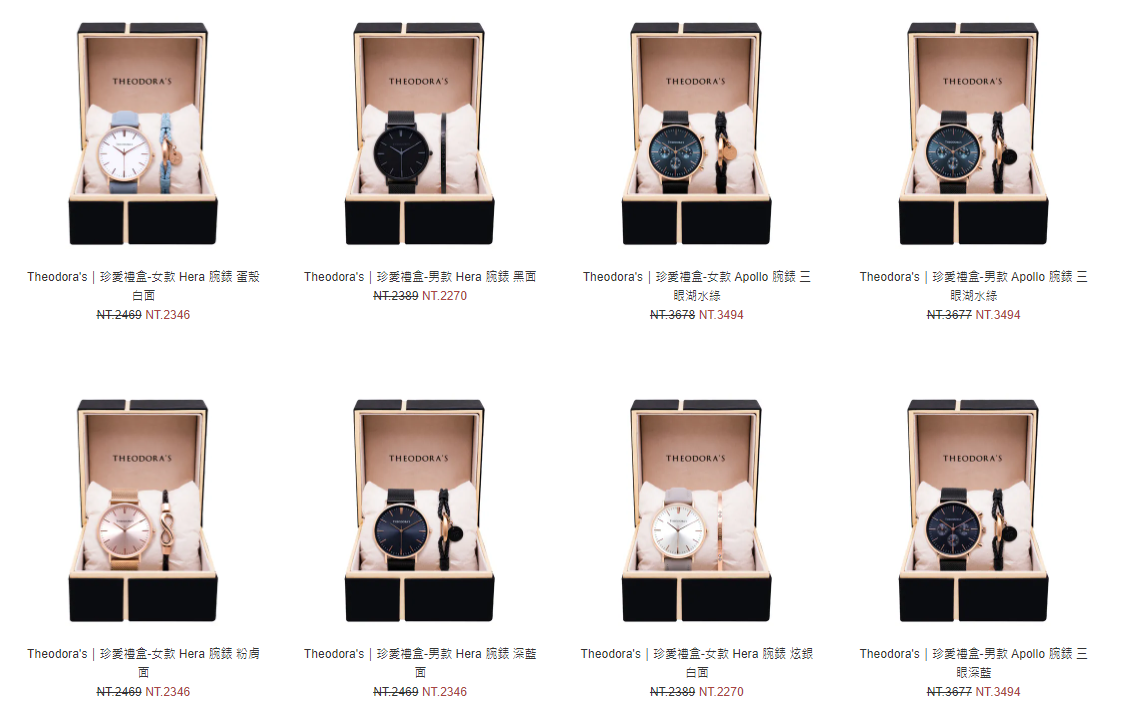
Task: Open the men's Apollo lake green watch image
Action: click(973, 134)
